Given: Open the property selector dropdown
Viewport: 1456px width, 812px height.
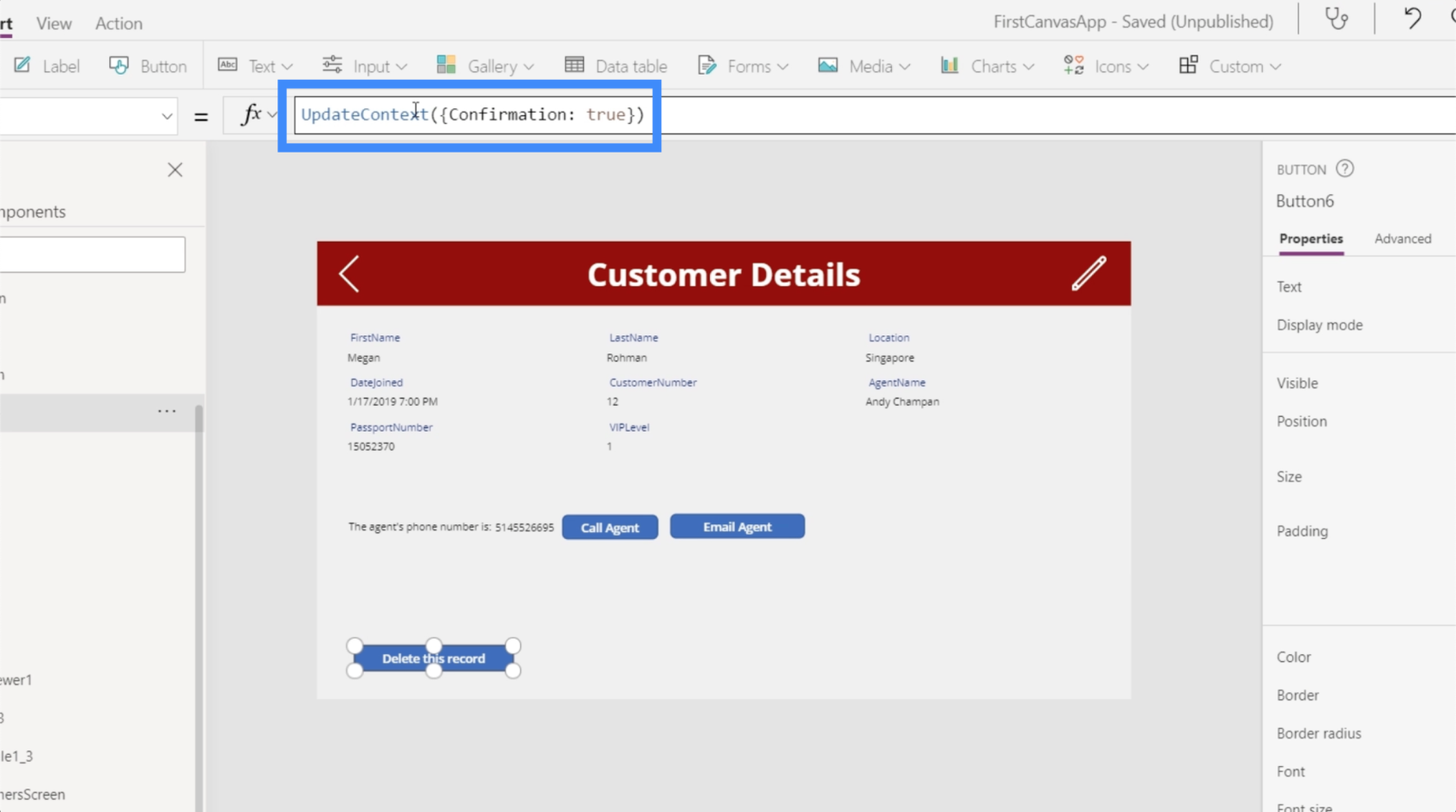Looking at the screenshot, I should pyautogui.click(x=166, y=116).
